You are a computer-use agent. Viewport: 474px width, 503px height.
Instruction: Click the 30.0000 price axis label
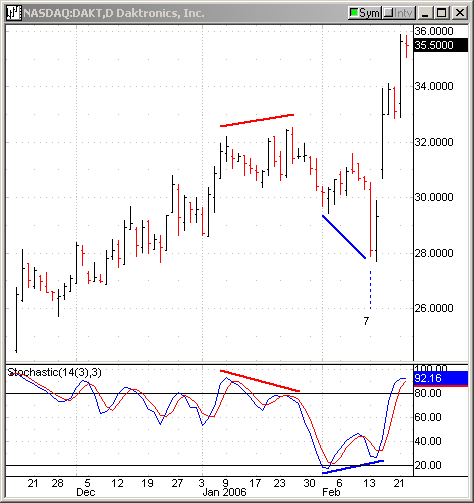pos(434,197)
